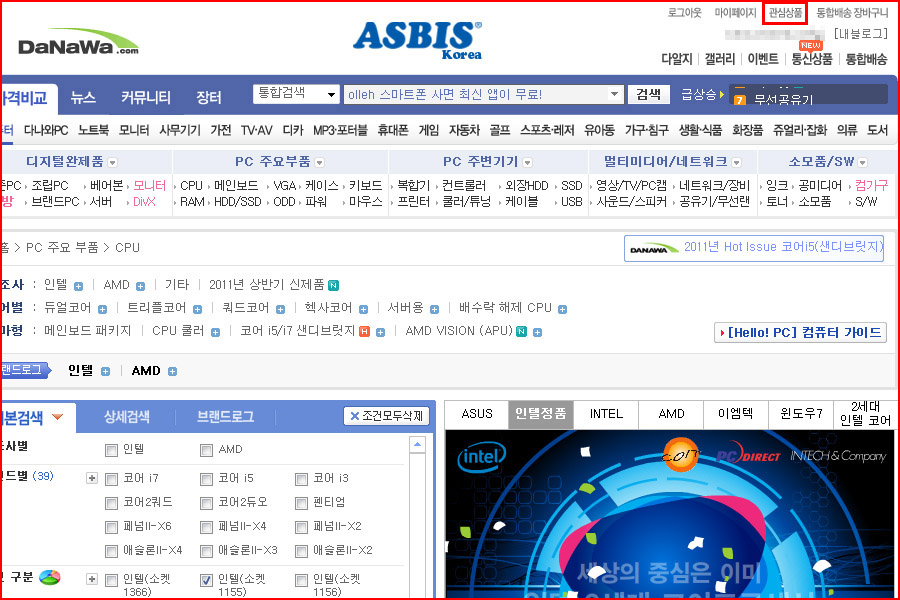This screenshot has height=600, width=900.
Task: Click the 조건모두삭제 clear filters button
Action: coord(386,416)
